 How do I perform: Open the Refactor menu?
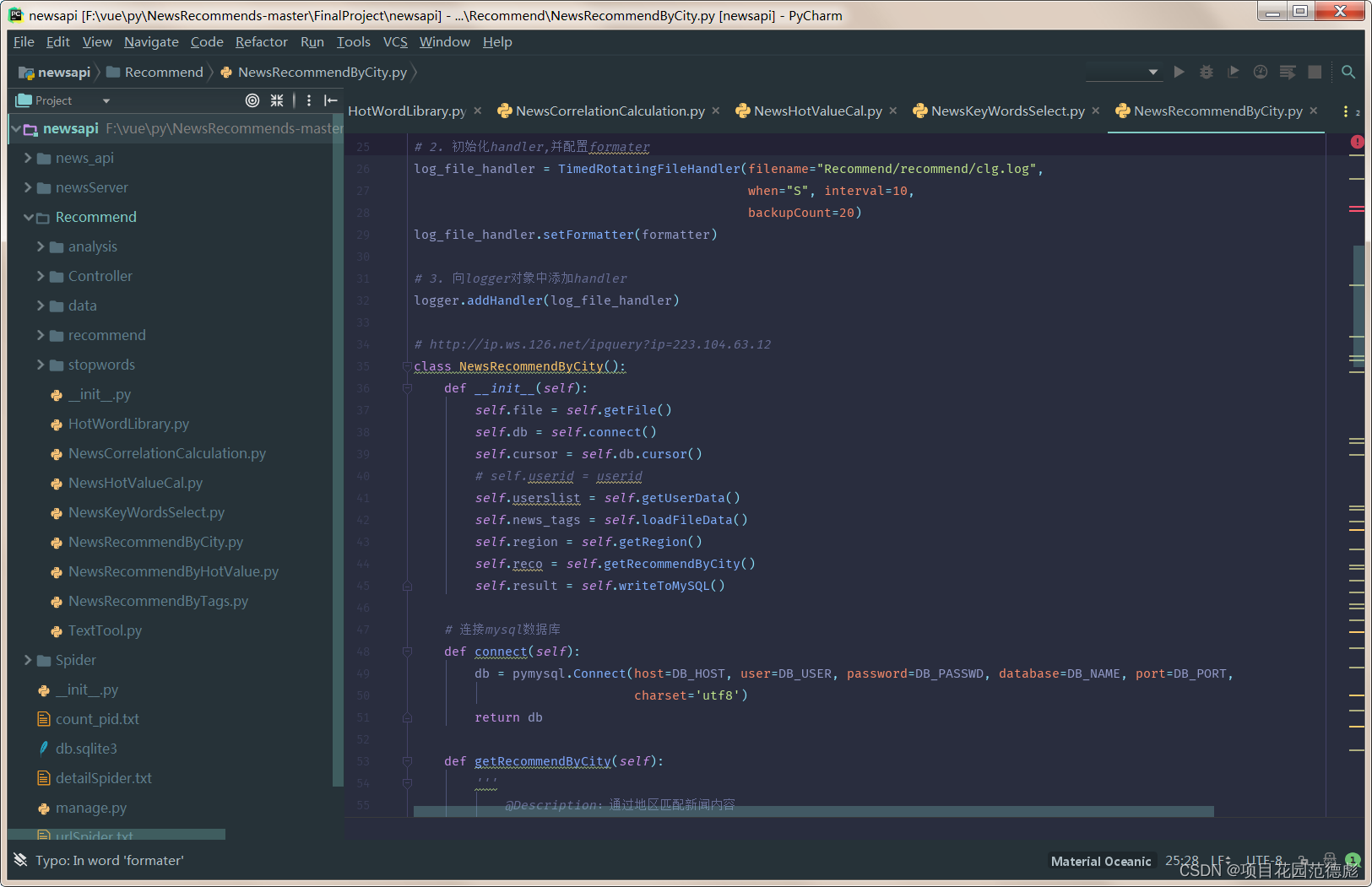261,41
